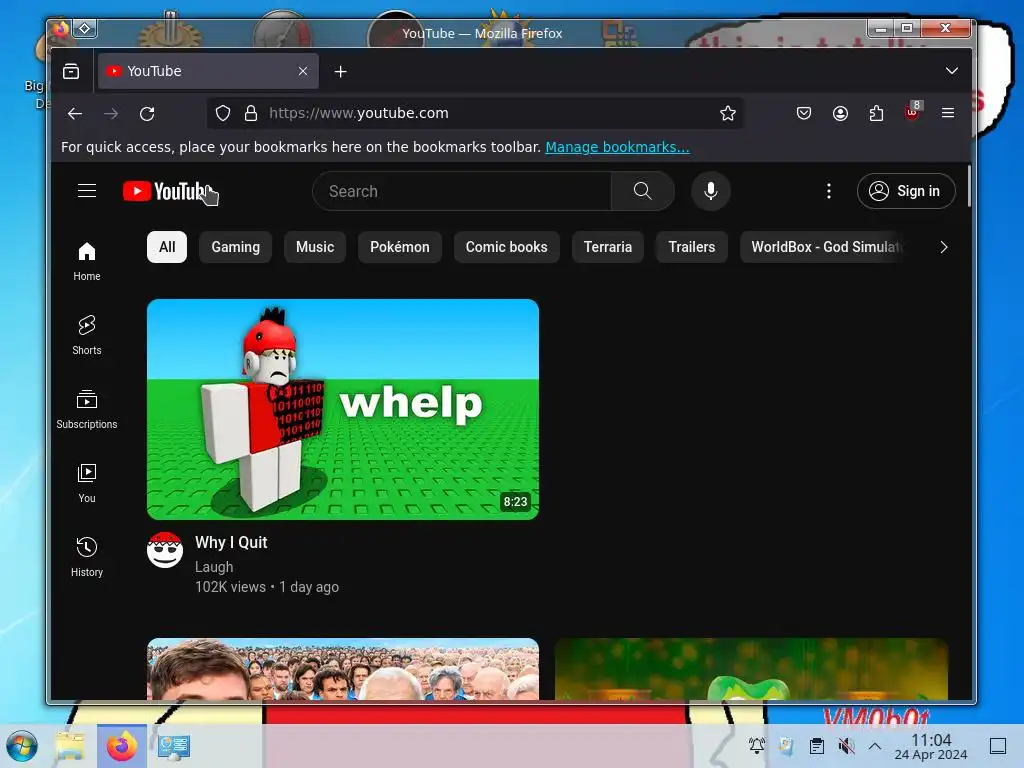This screenshot has width=1024, height=768.
Task: Click the Laugh channel avatar
Action: [165, 550]
